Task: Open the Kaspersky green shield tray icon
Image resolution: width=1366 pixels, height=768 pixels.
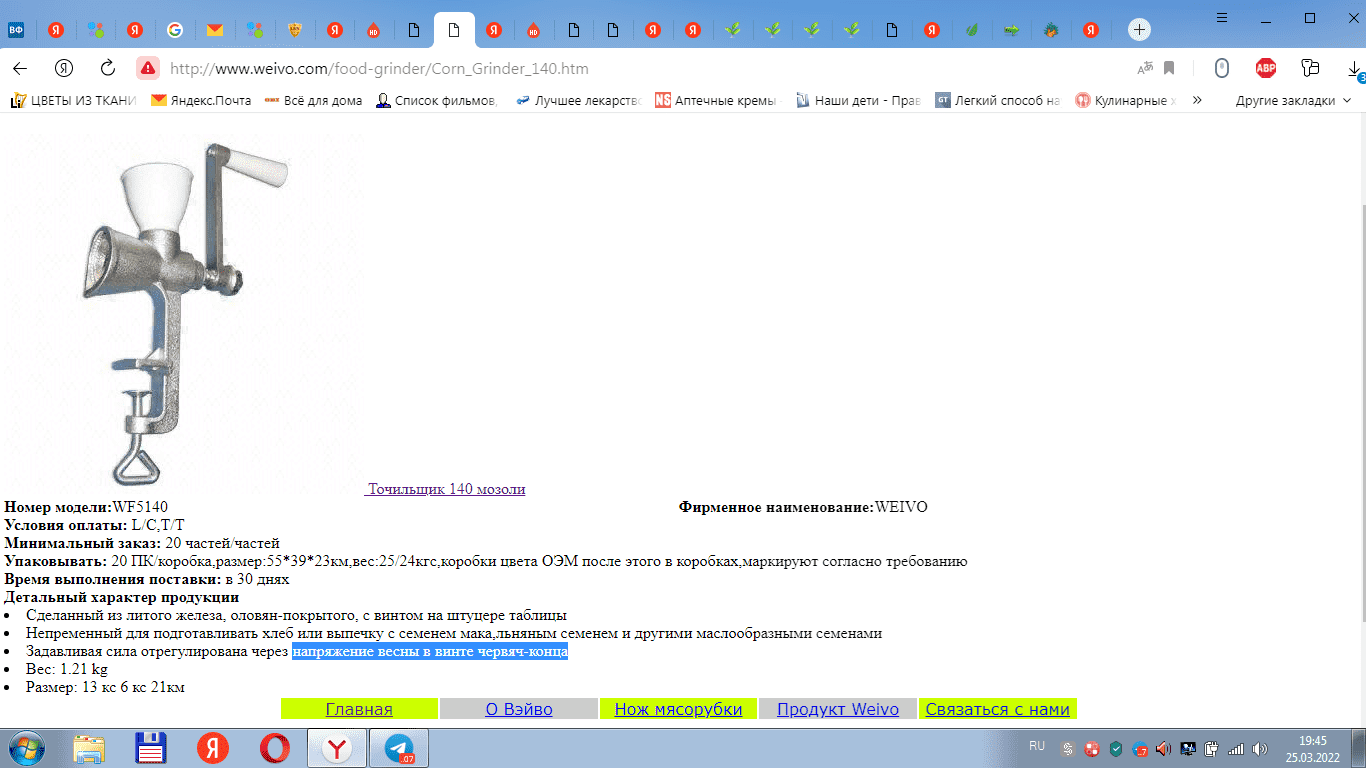Action: (1116, 748)
